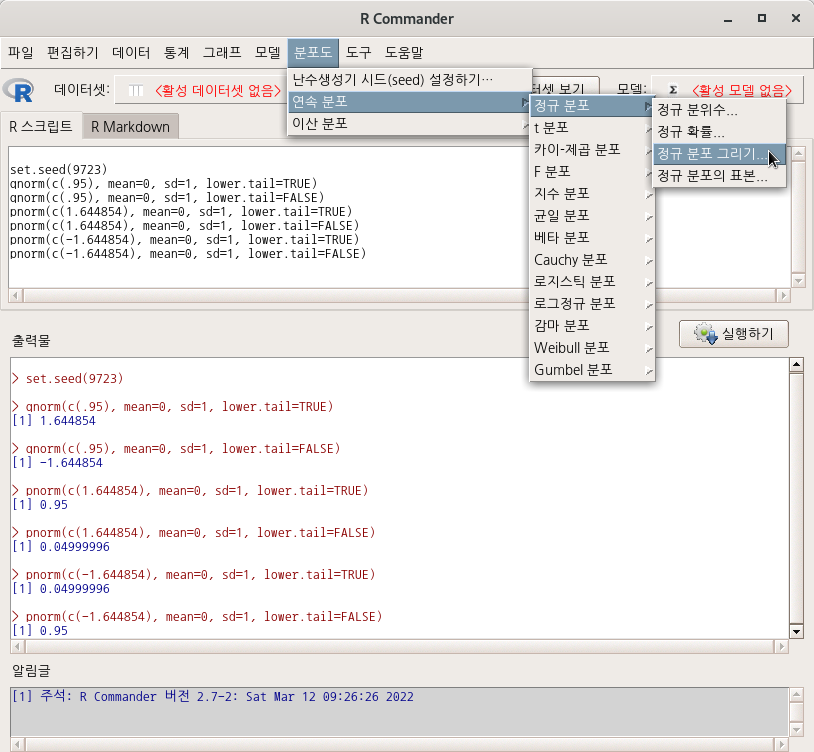Open the 도구 menu
Viewport: 814px width, 752px height.
tap(358, 52)
